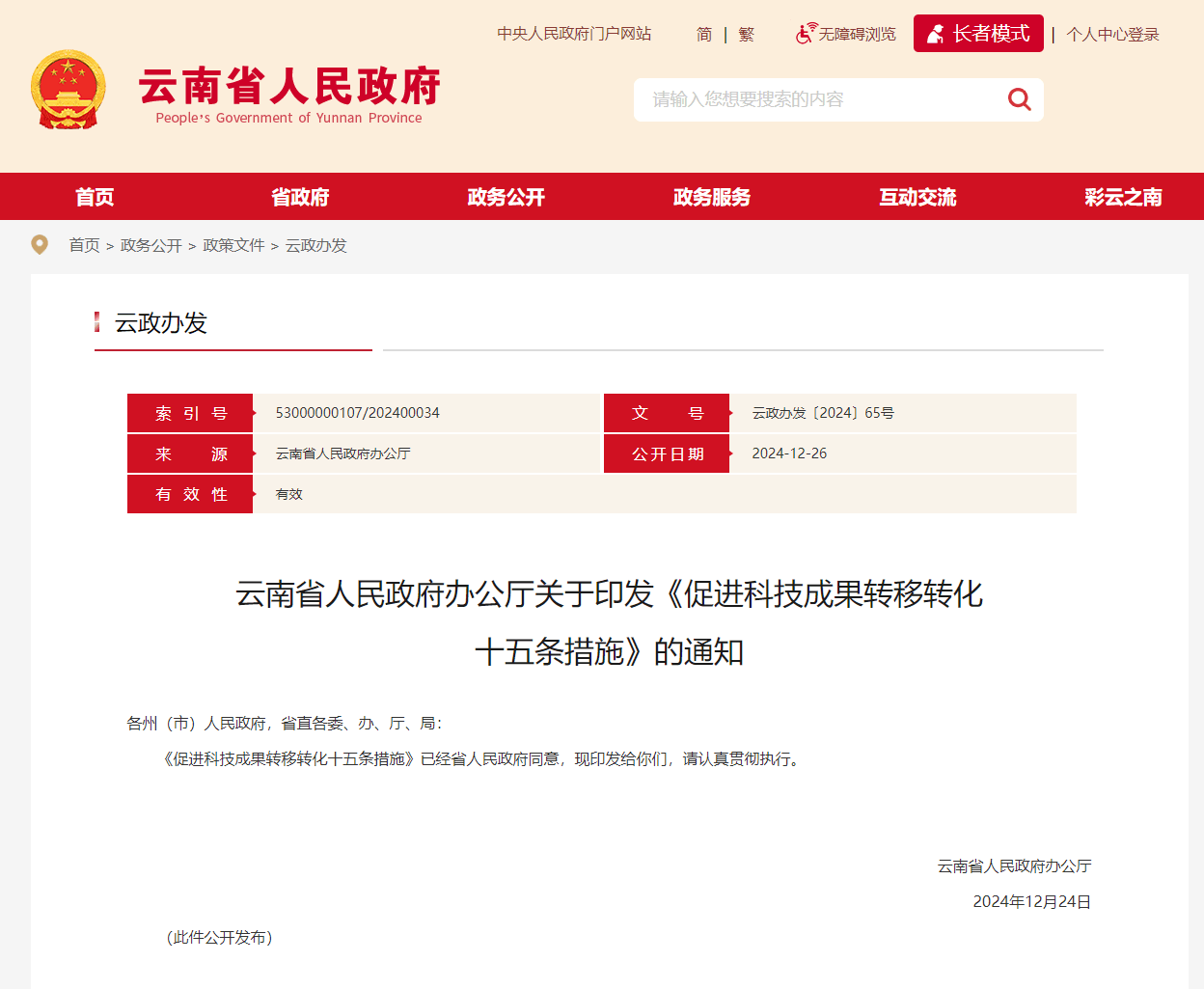Open 无障碍浏览 accessibility mode

[x=857, y=35]
